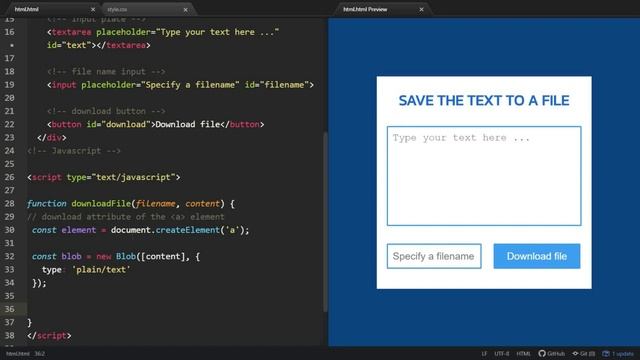The image size is (640, 360).
Task: Place cursor on 'downloadFile' function name
Action: [x=101, y=203]
